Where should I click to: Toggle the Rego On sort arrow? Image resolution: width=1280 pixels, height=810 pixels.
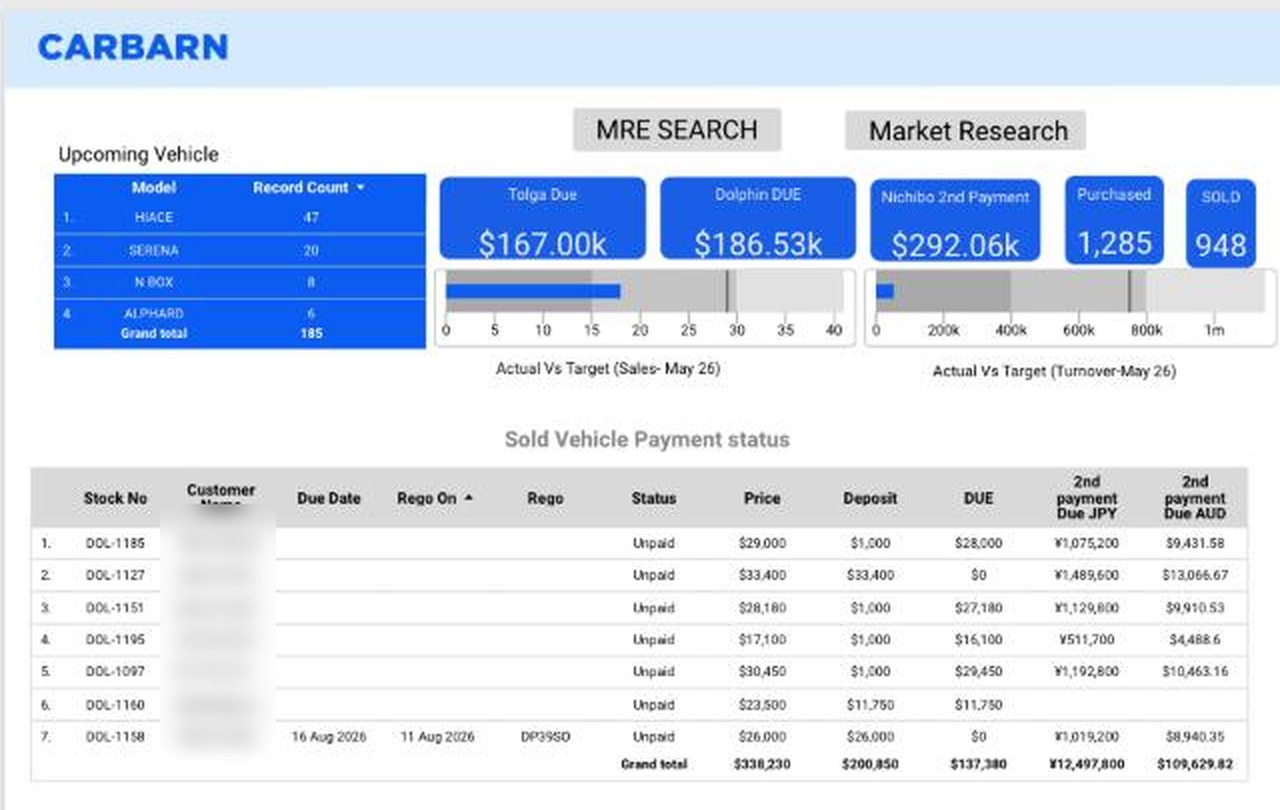[x=469, y=498]
